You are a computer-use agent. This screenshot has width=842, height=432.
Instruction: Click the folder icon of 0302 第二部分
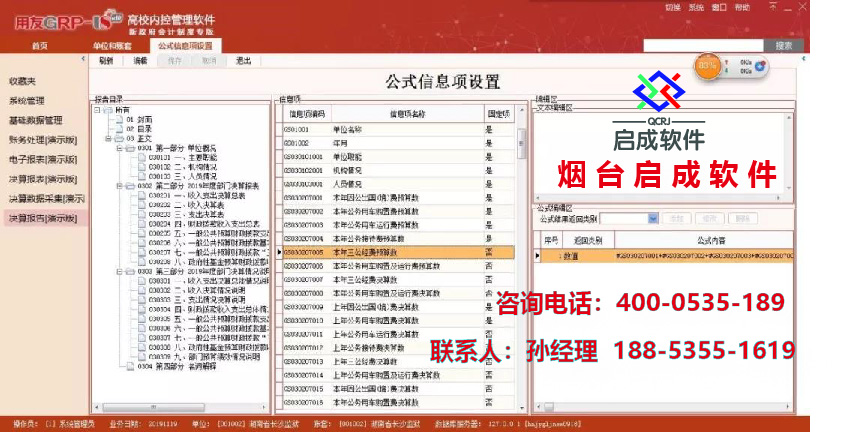click(130, 186)
